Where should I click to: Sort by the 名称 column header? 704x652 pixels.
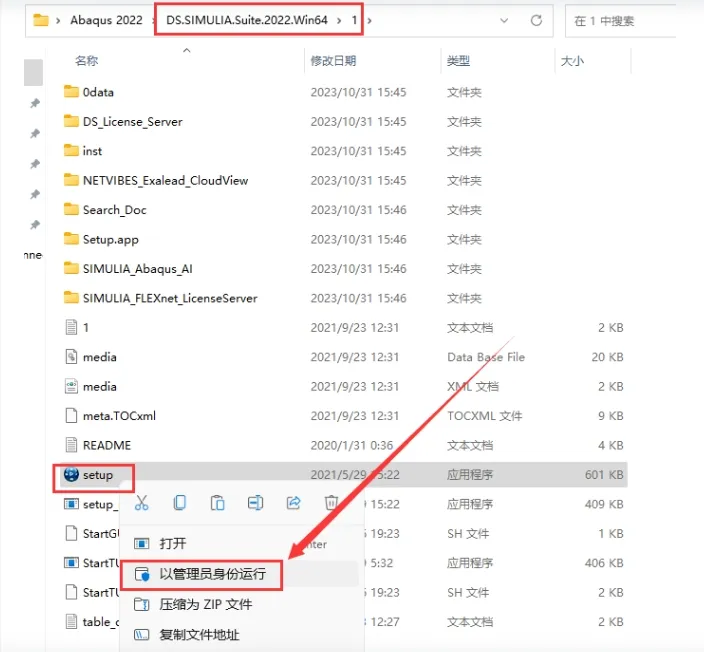pos(87,61)
